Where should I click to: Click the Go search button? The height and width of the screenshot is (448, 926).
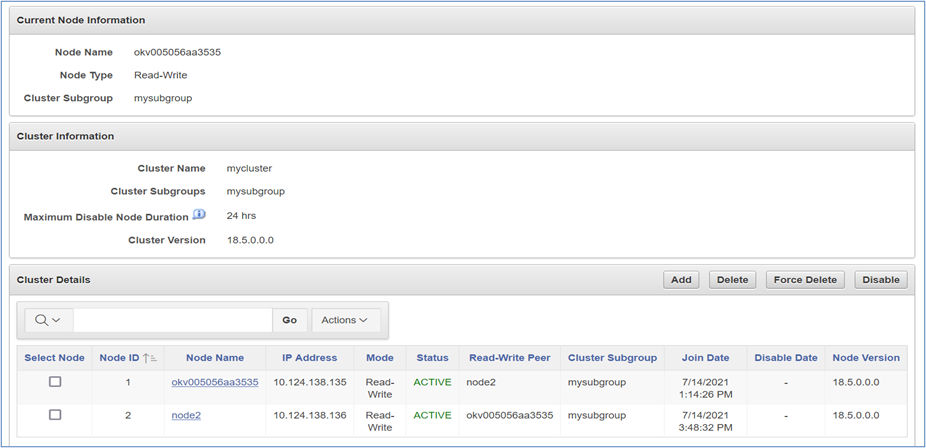click(x=289, y=320)
